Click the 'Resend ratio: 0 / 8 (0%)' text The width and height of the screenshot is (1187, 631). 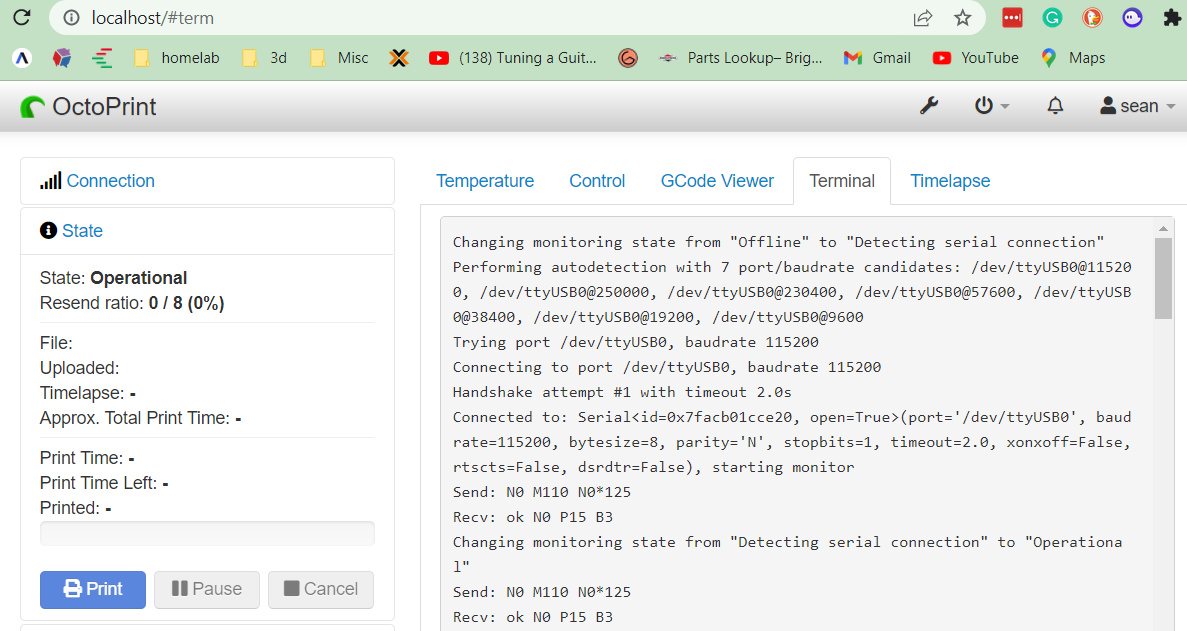tap(132, 303)
